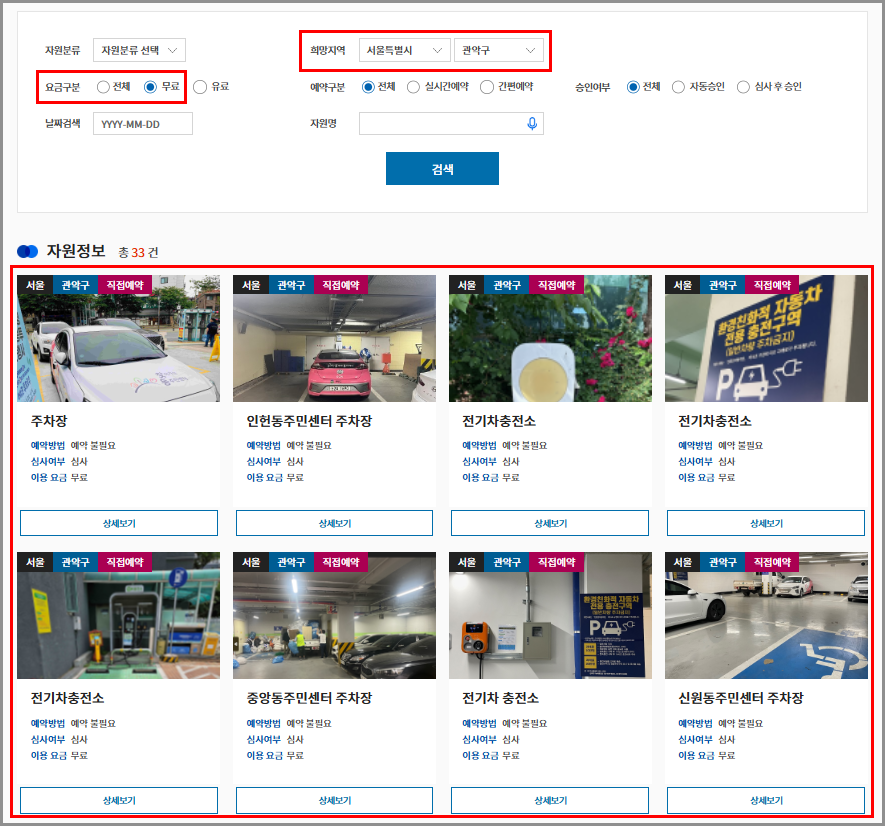Click the 자원명 text input field
885x826 pixels.
[x=440, y=123]
